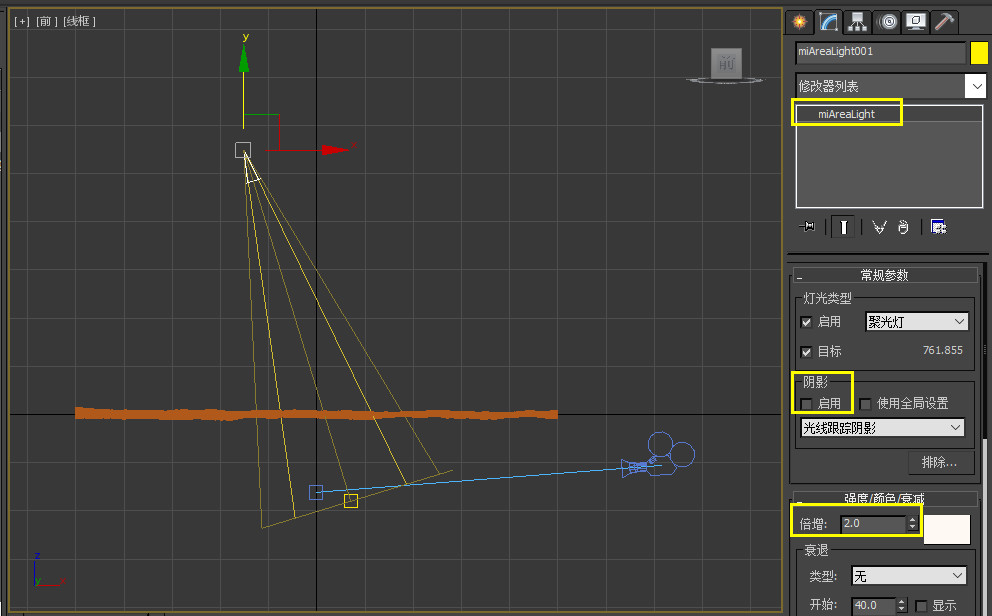Select miAreaLight in modifier stack

tap(846, 114)
